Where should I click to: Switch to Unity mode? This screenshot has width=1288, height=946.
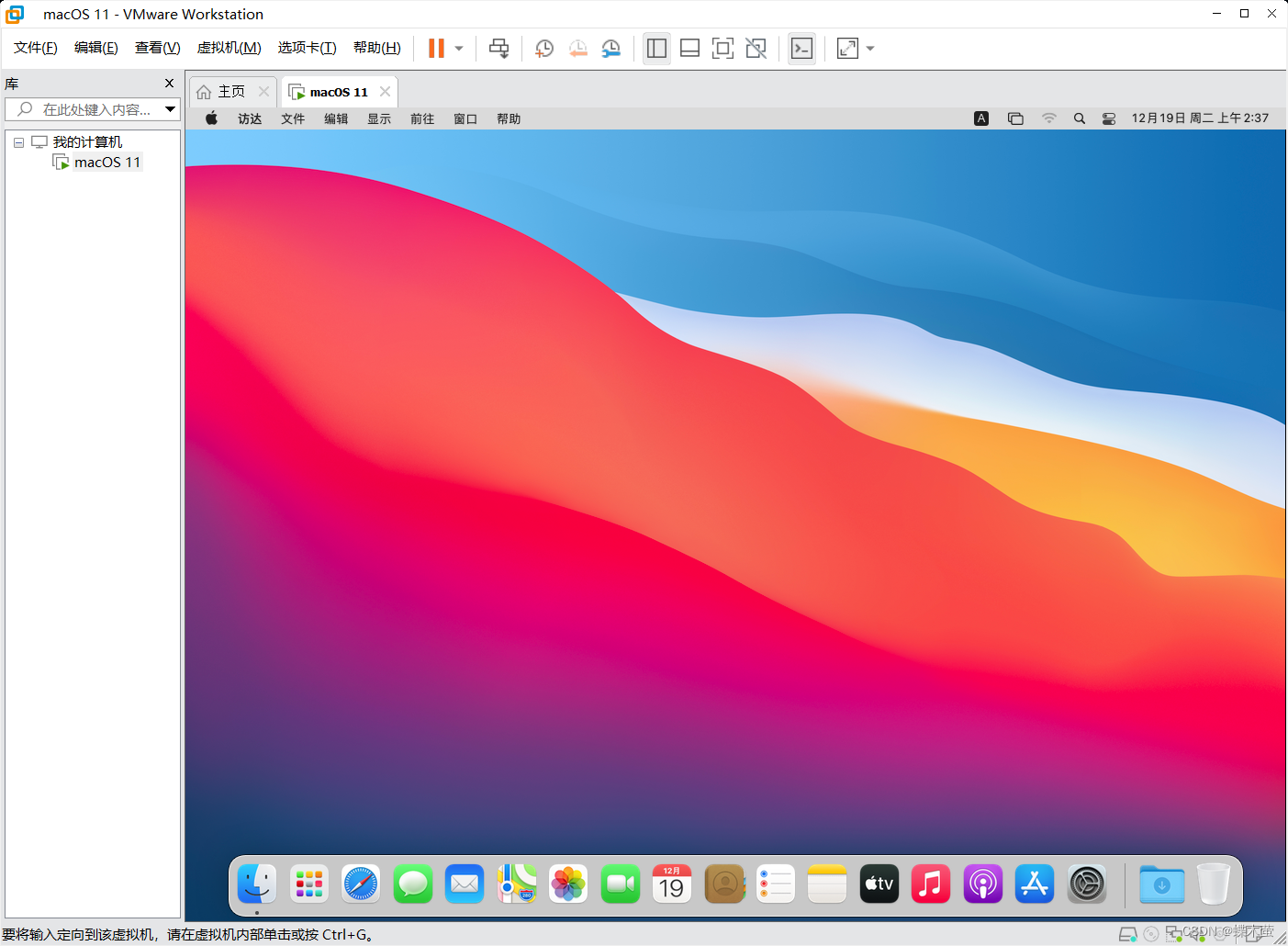click(x=756, y=49)
